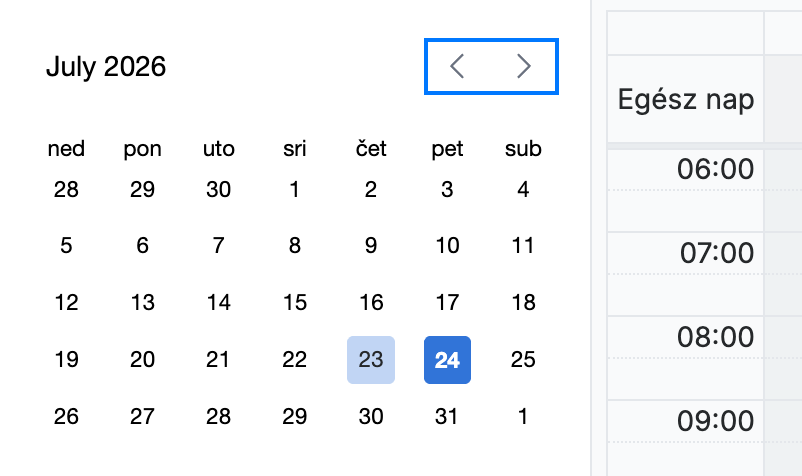Open the July 2026 month title
Viewport: 802px width, 476px height.
(x=106, y=66)
